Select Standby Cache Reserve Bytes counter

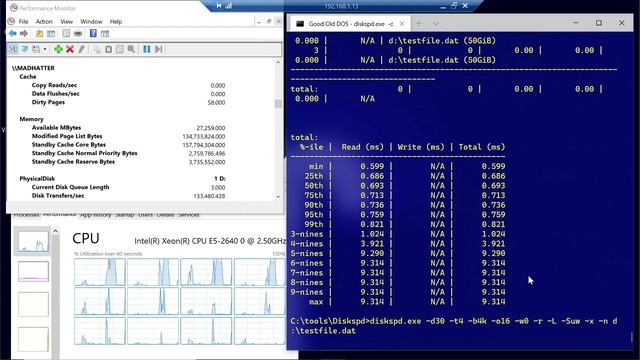point(73,162)
